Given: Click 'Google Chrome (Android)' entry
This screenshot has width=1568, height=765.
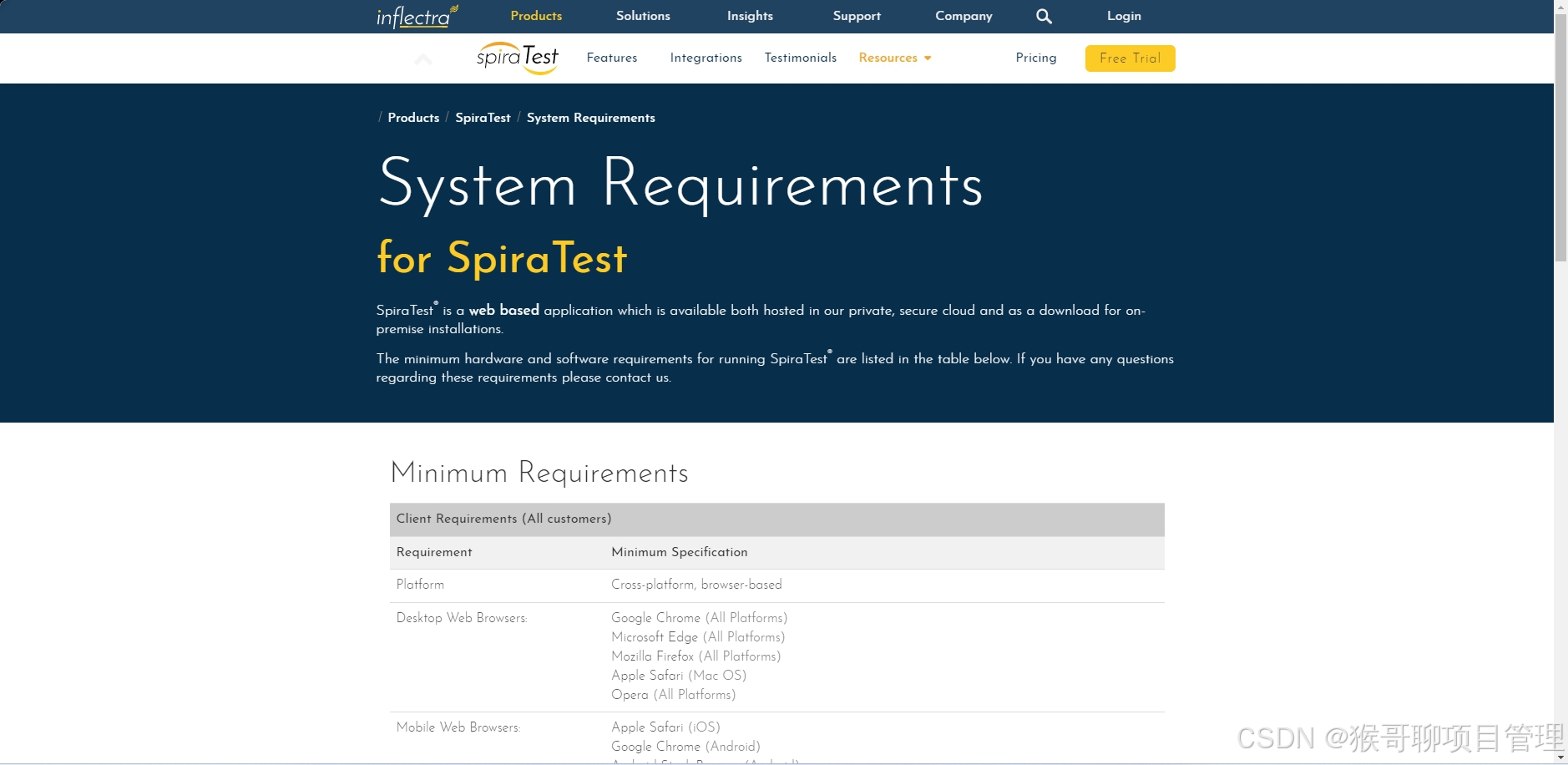Looking at the screenshot, I should click(685, 747).
